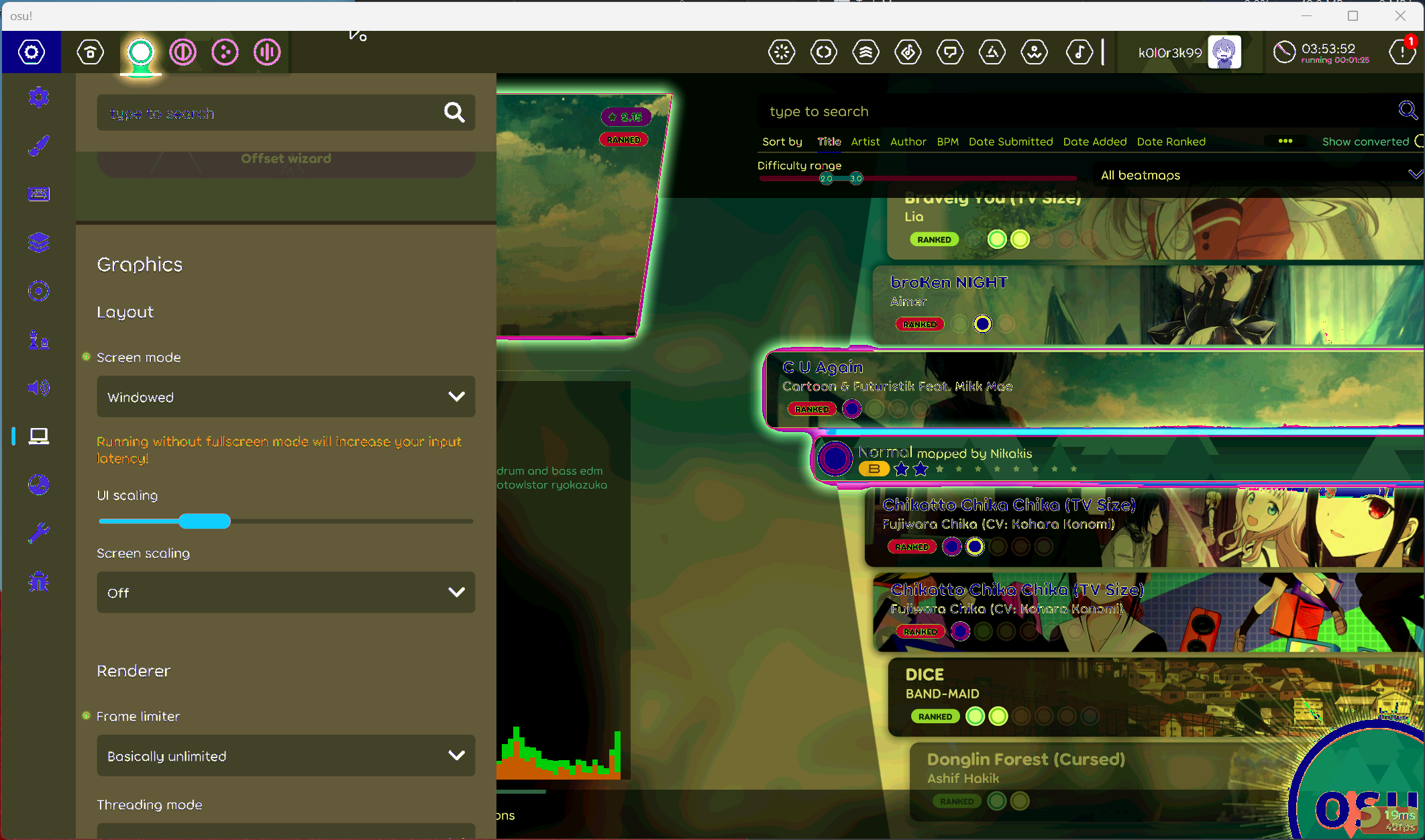
Task: Select the osu!taiko ruleset icon
Action: click(183, 52)
